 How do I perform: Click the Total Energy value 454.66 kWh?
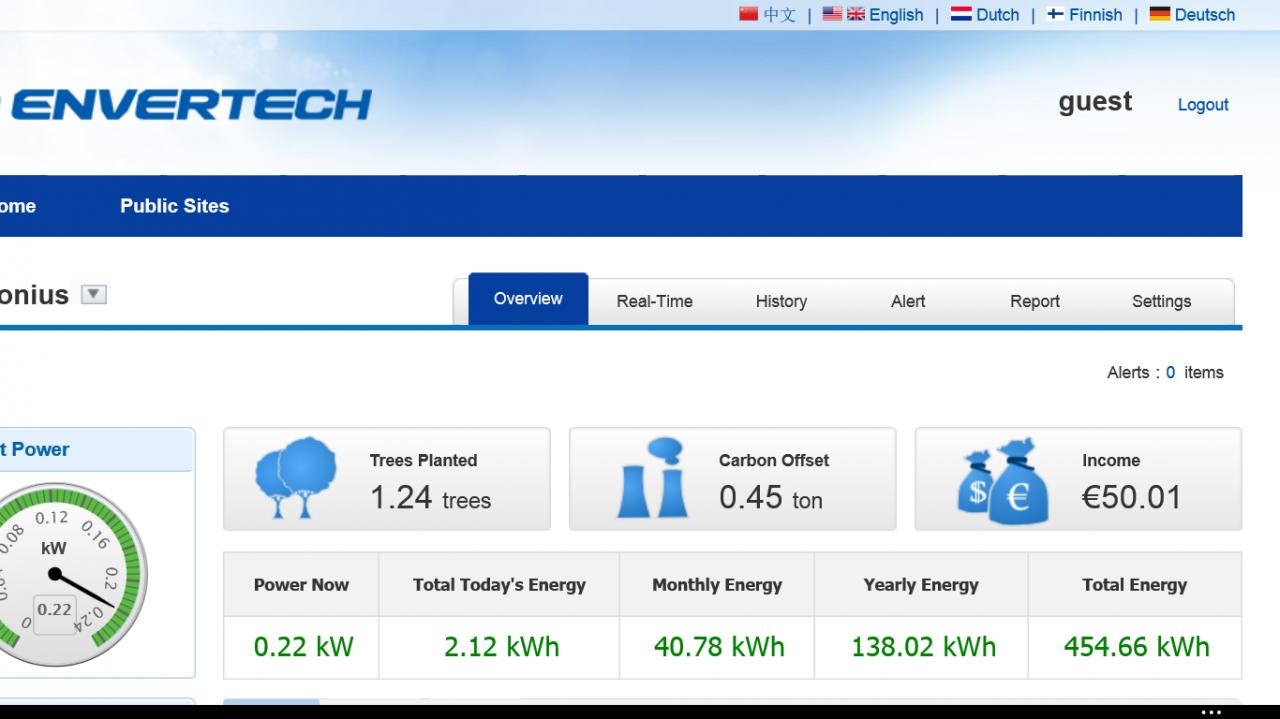(1137, 647)
